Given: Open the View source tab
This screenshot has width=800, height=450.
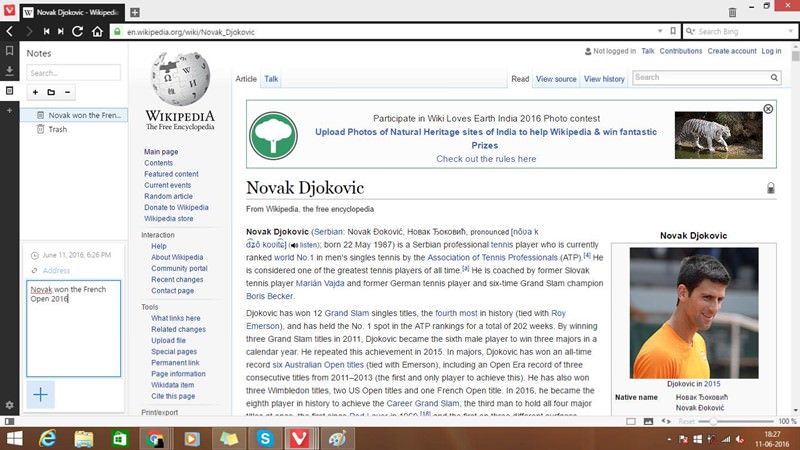Looking at the screenshot, I should click(556, 79).
